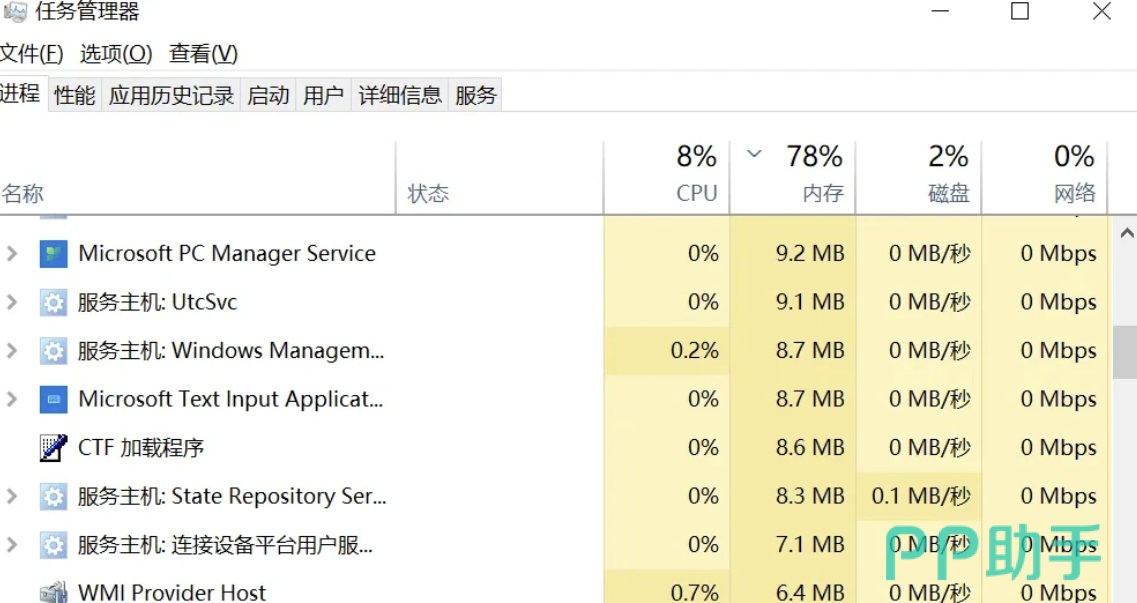Click the CTF 加载程序 pen icon

53,448
